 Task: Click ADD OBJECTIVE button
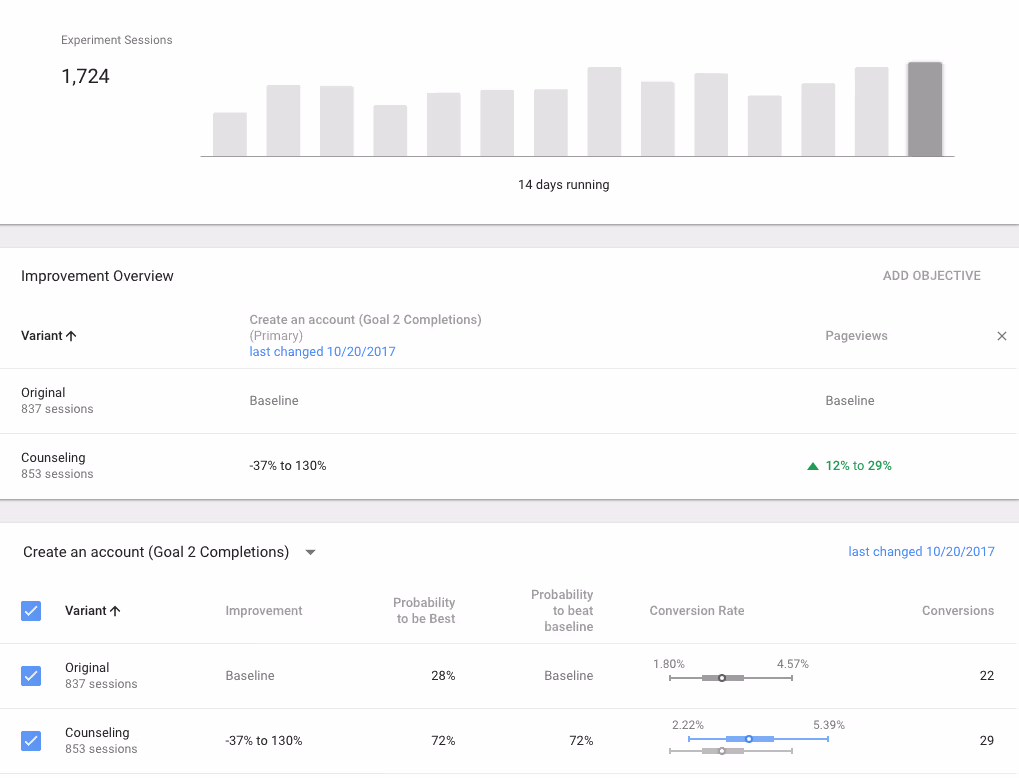tap(931, 276)
